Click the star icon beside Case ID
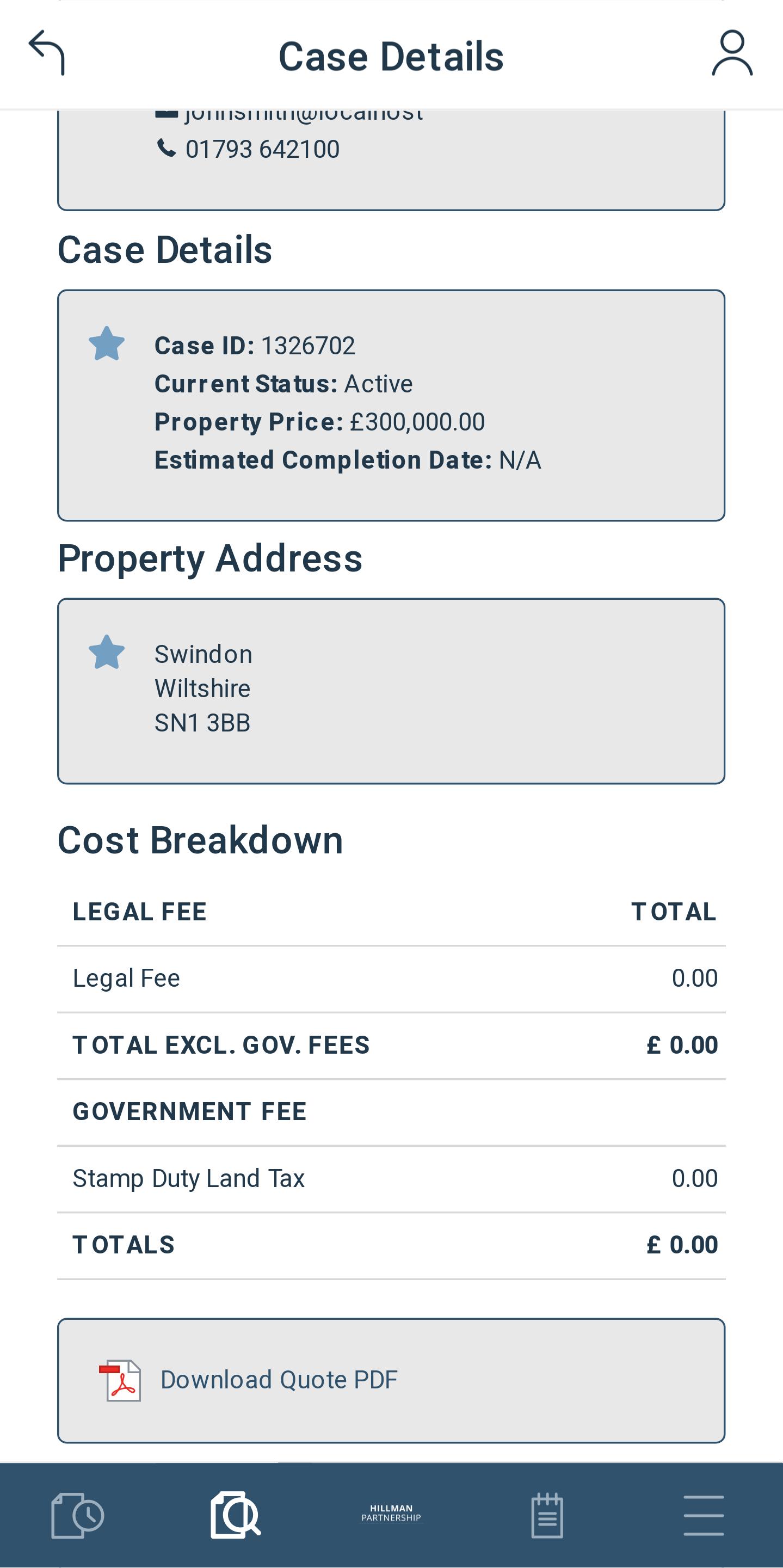Image resolution: width=783 pixels, height=1568 pixels. [107, 343]
